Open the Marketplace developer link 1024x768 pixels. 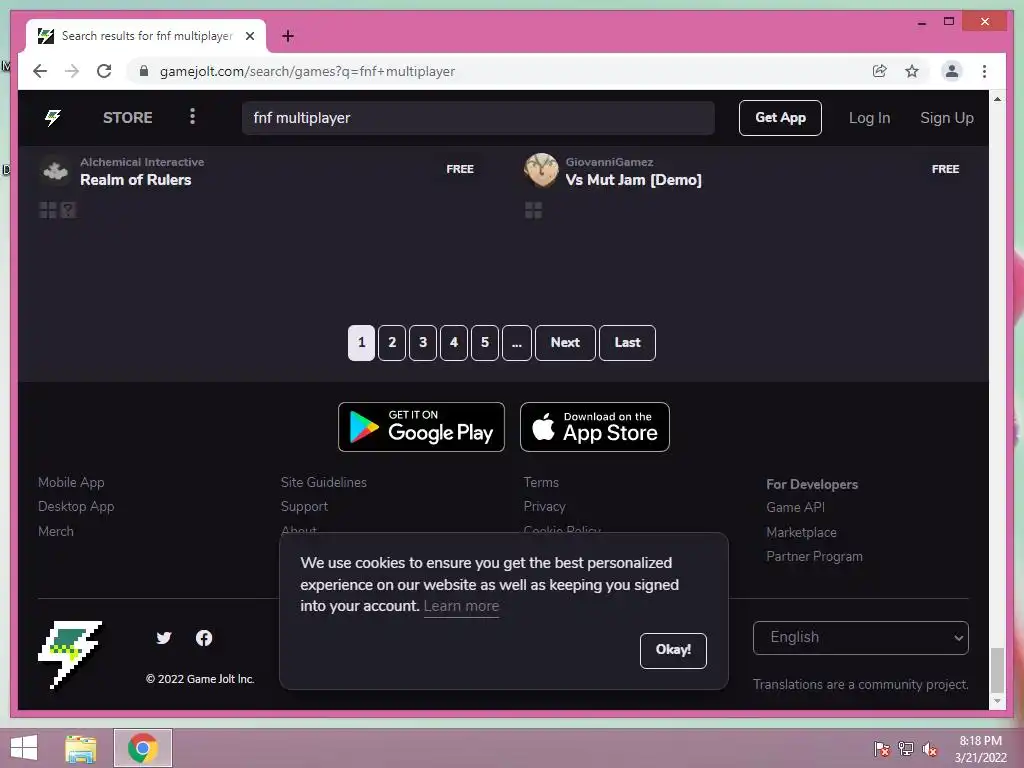click(x=801, y=532)
